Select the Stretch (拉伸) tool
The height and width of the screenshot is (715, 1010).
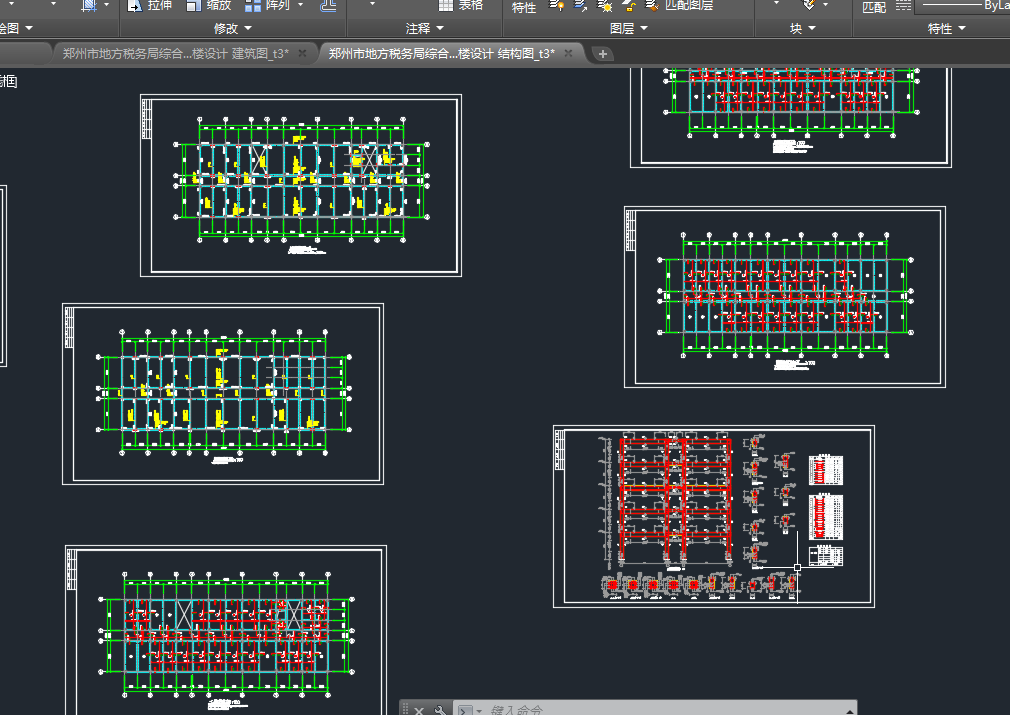pyautogui.click(x=149, y=5)
